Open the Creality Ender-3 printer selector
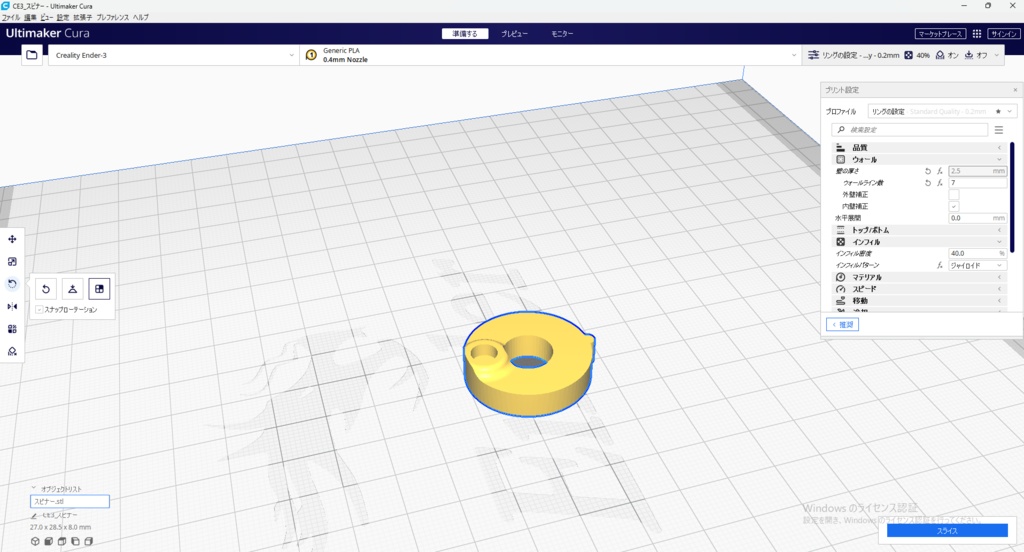1024x552 pixels. 174,55
